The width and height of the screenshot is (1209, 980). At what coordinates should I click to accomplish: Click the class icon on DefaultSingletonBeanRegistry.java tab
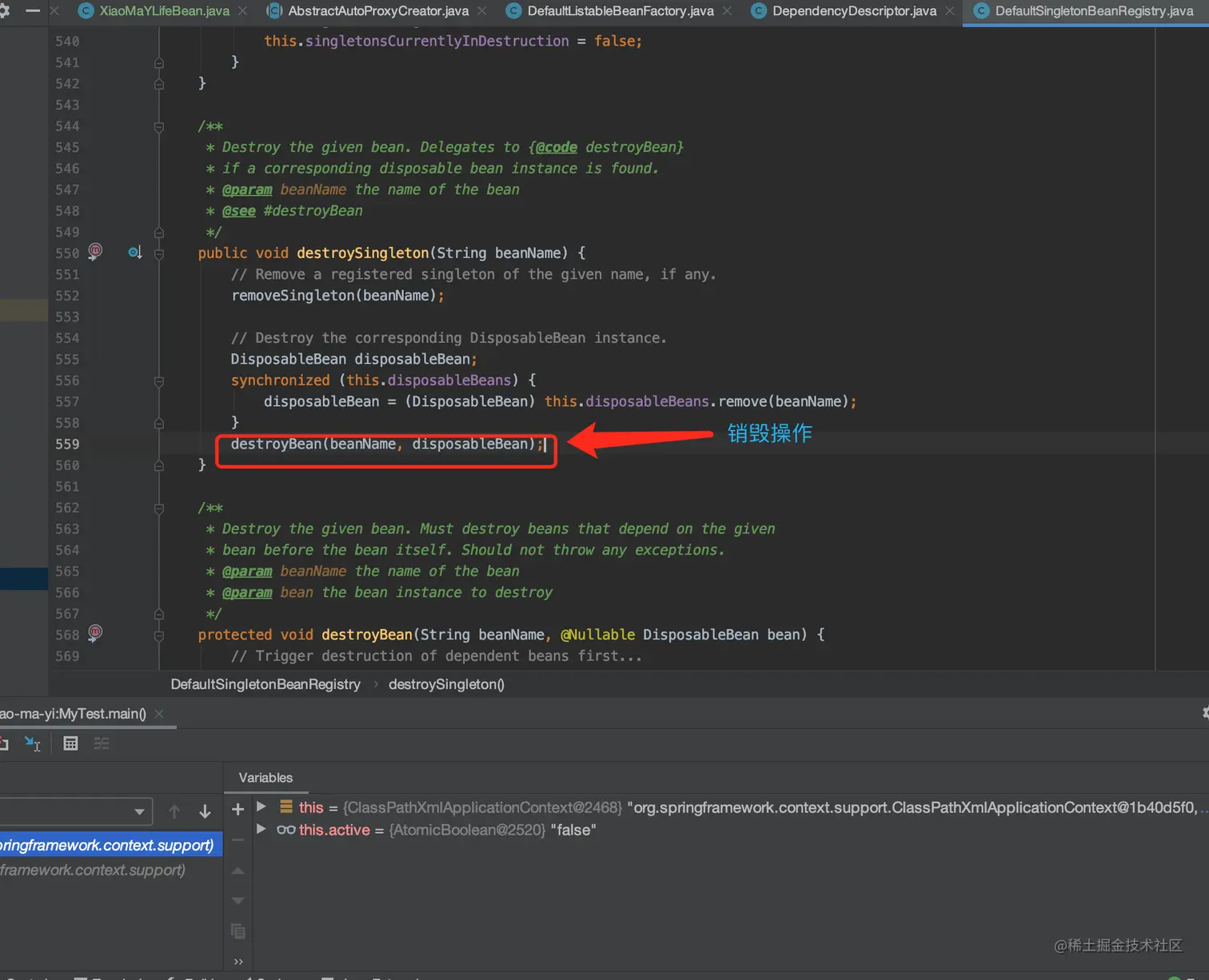(x=981, y=11)
